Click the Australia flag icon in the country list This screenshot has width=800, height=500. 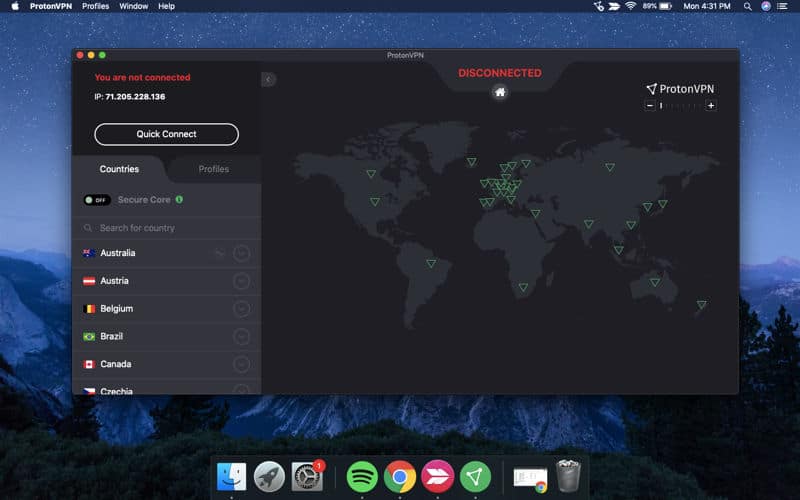point(89,253)
